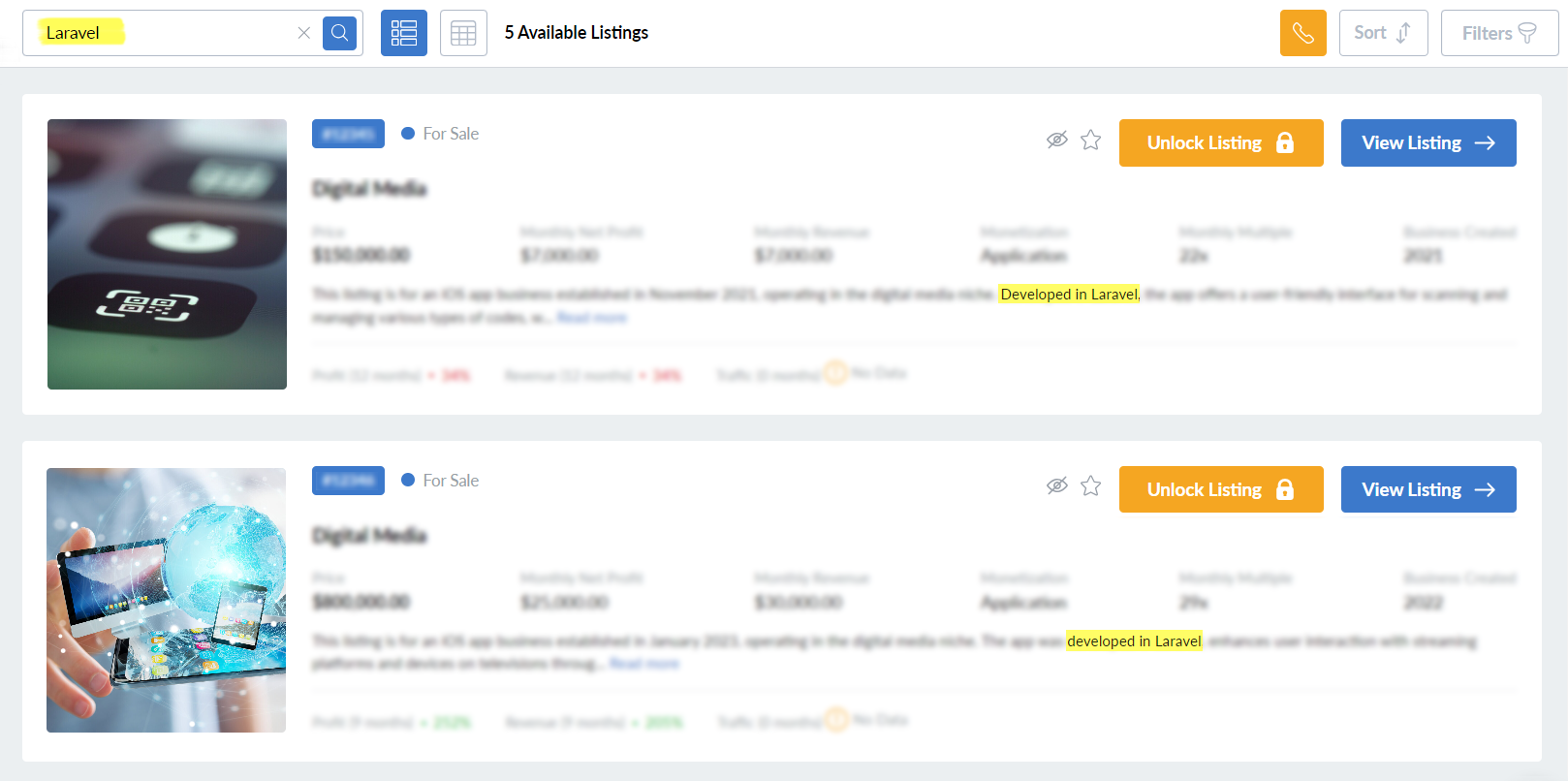The height and width of the screenshot is (781, 1568).
Task: View the second listing details
Action: 1427,489
